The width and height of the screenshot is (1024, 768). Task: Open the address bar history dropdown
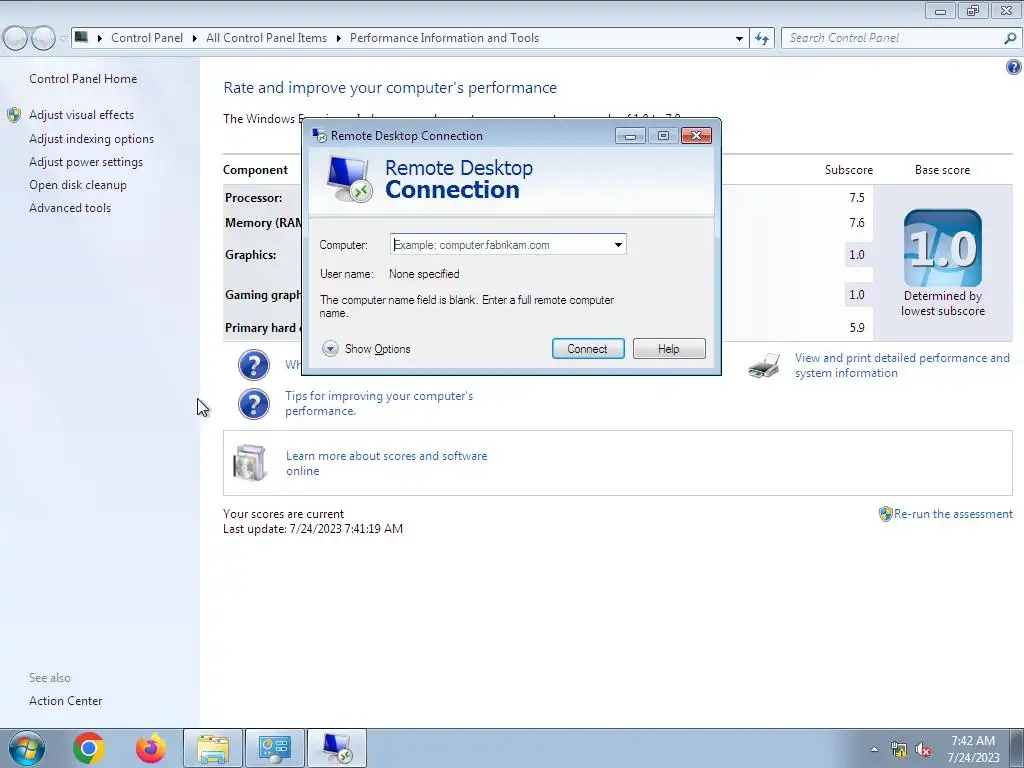point(739,39)
